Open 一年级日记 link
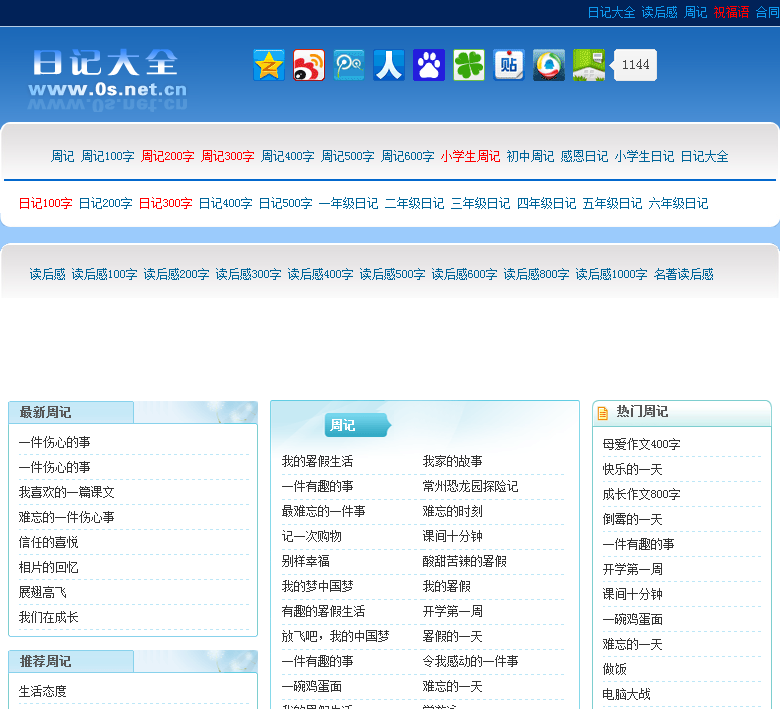The height and width of the screenshot is (709, 780). pyautogui.click(x=348, y=203)
